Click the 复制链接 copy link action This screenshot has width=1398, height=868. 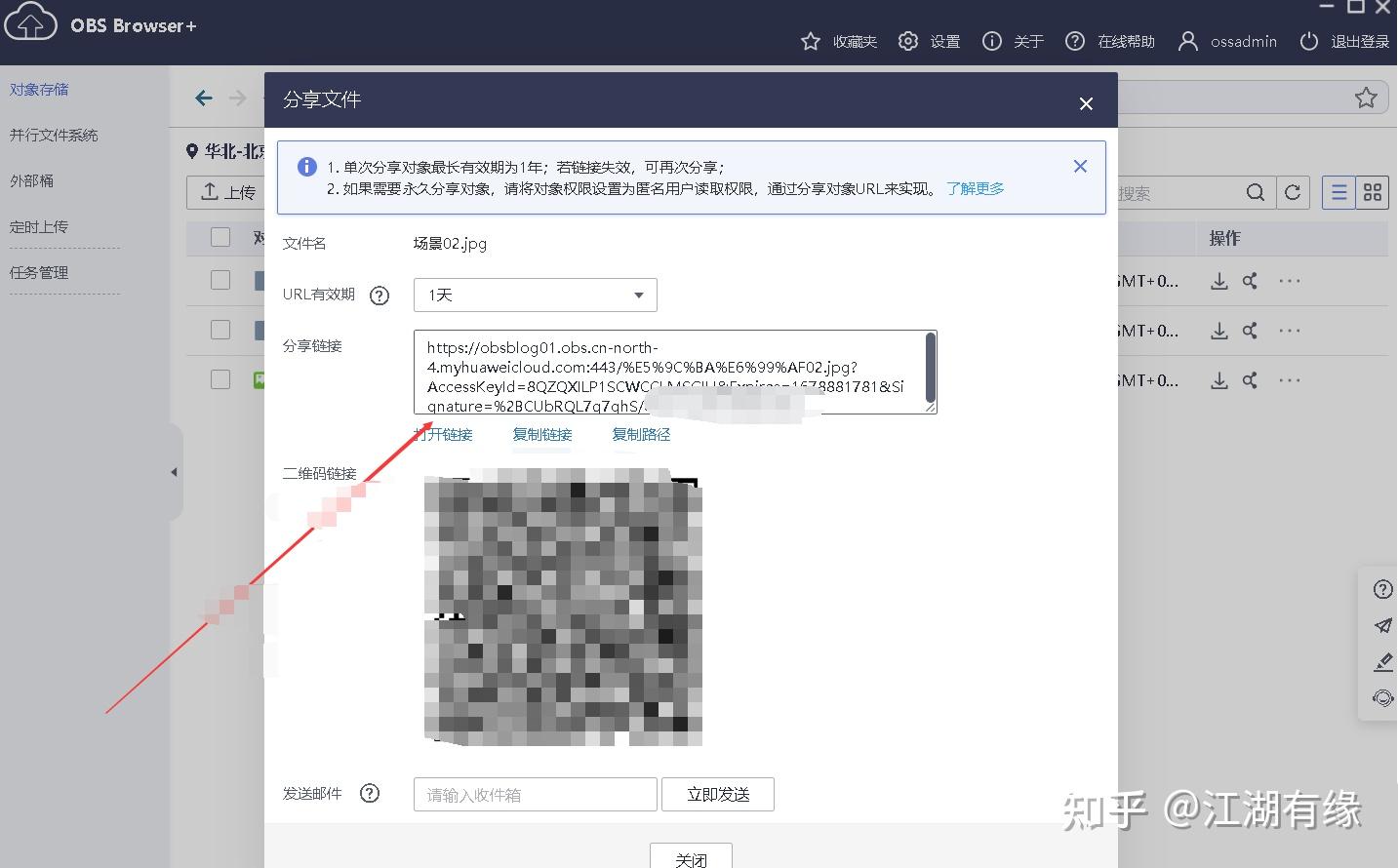coord(541,434)
